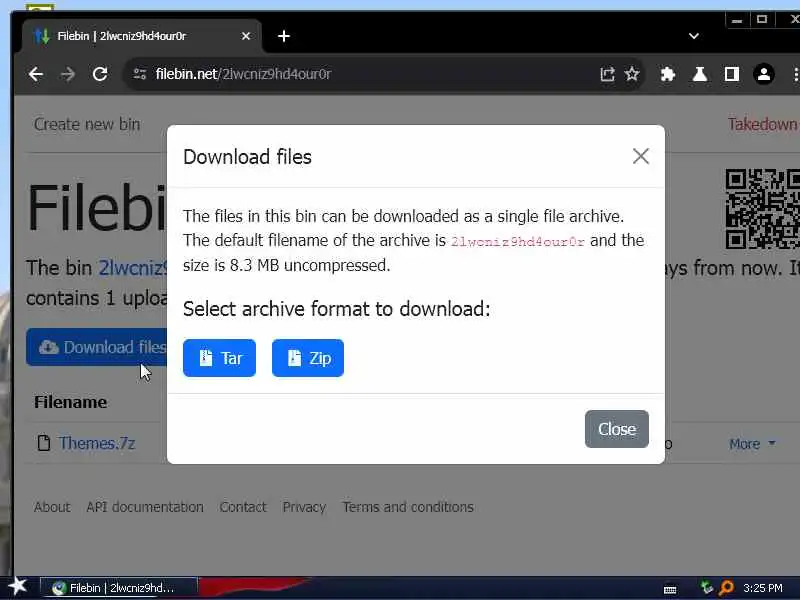Download the bin as a Zip archive
800x600 pixels.
[x=308, y=358]
